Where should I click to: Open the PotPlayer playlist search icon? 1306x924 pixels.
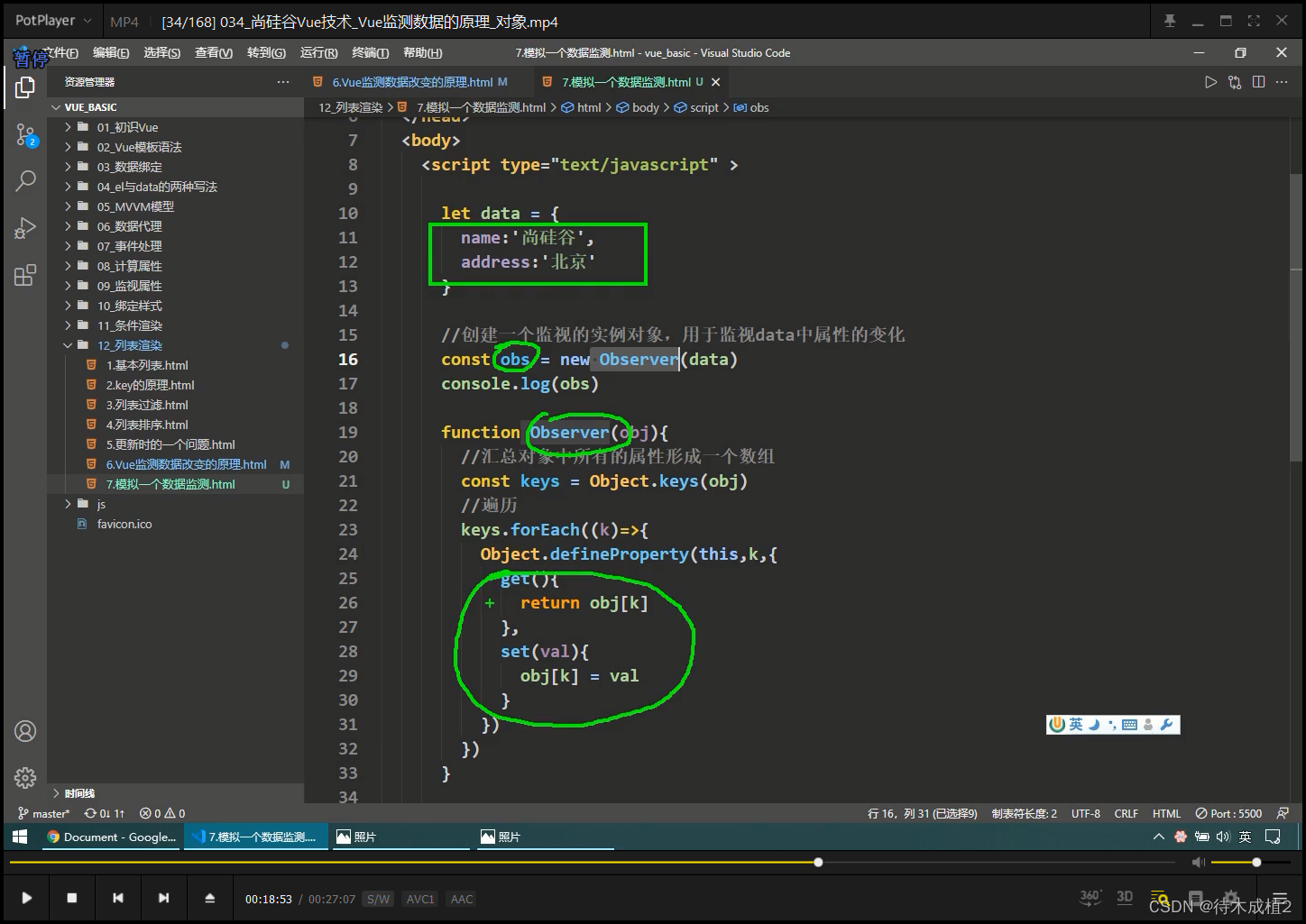pos(1159,897)
